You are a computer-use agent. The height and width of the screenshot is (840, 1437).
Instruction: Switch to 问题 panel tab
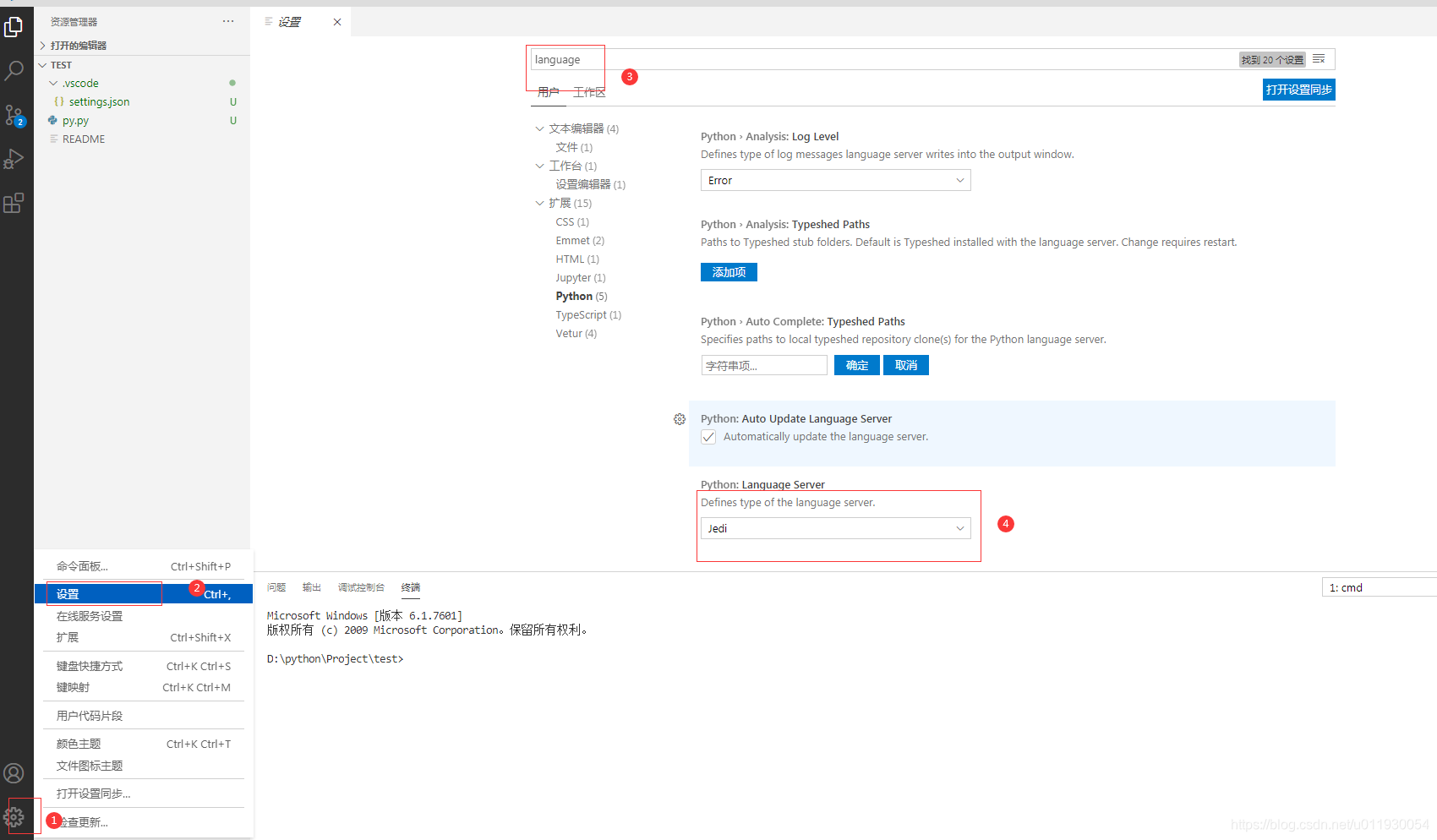[x=276, y=587]
